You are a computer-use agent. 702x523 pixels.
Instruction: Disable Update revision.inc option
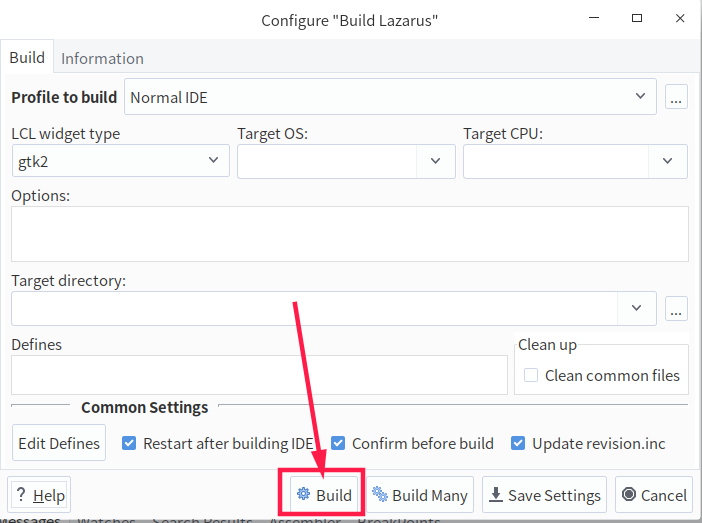tap(518, 443)
